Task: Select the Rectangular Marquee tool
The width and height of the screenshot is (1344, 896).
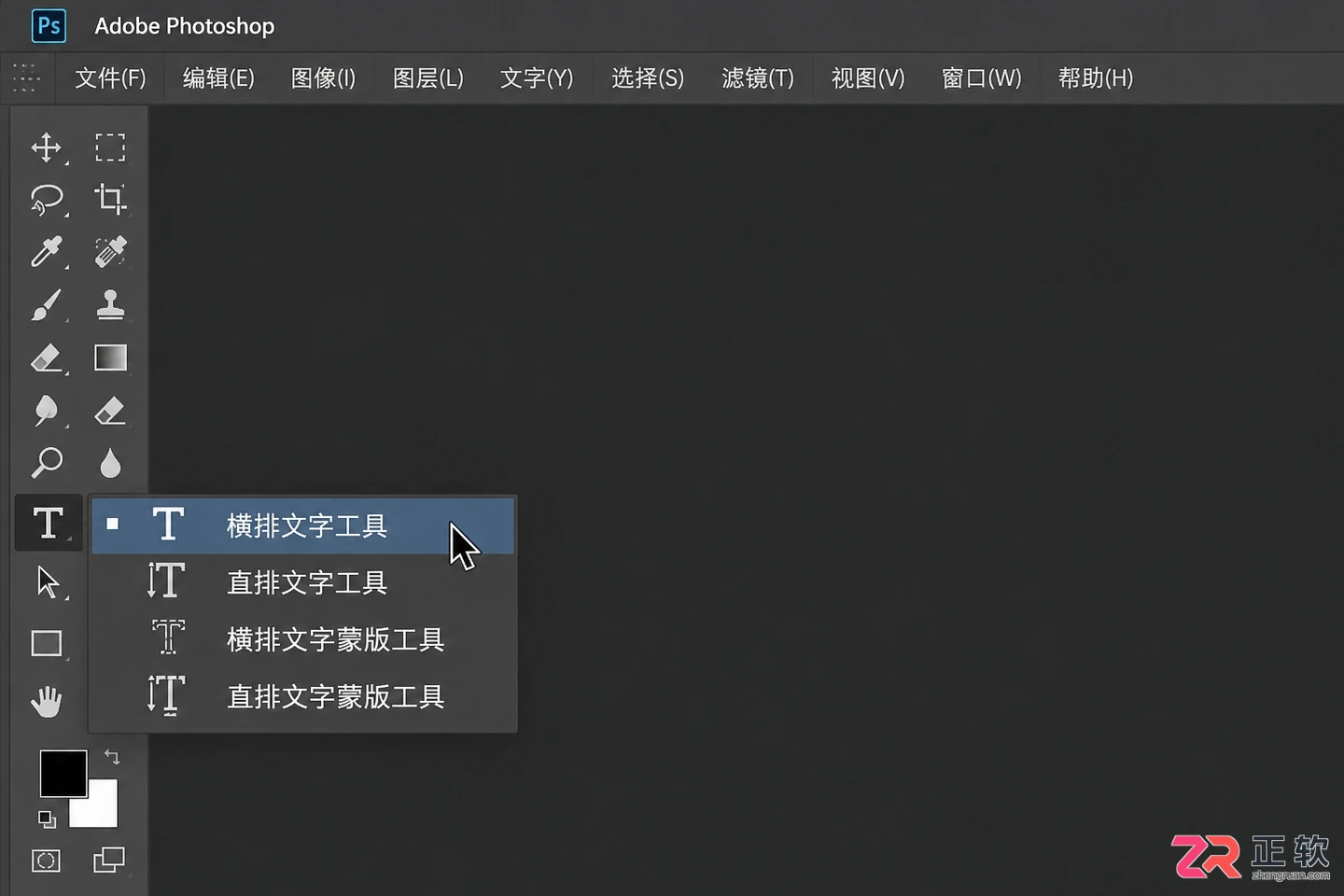Action: [110, 147]
